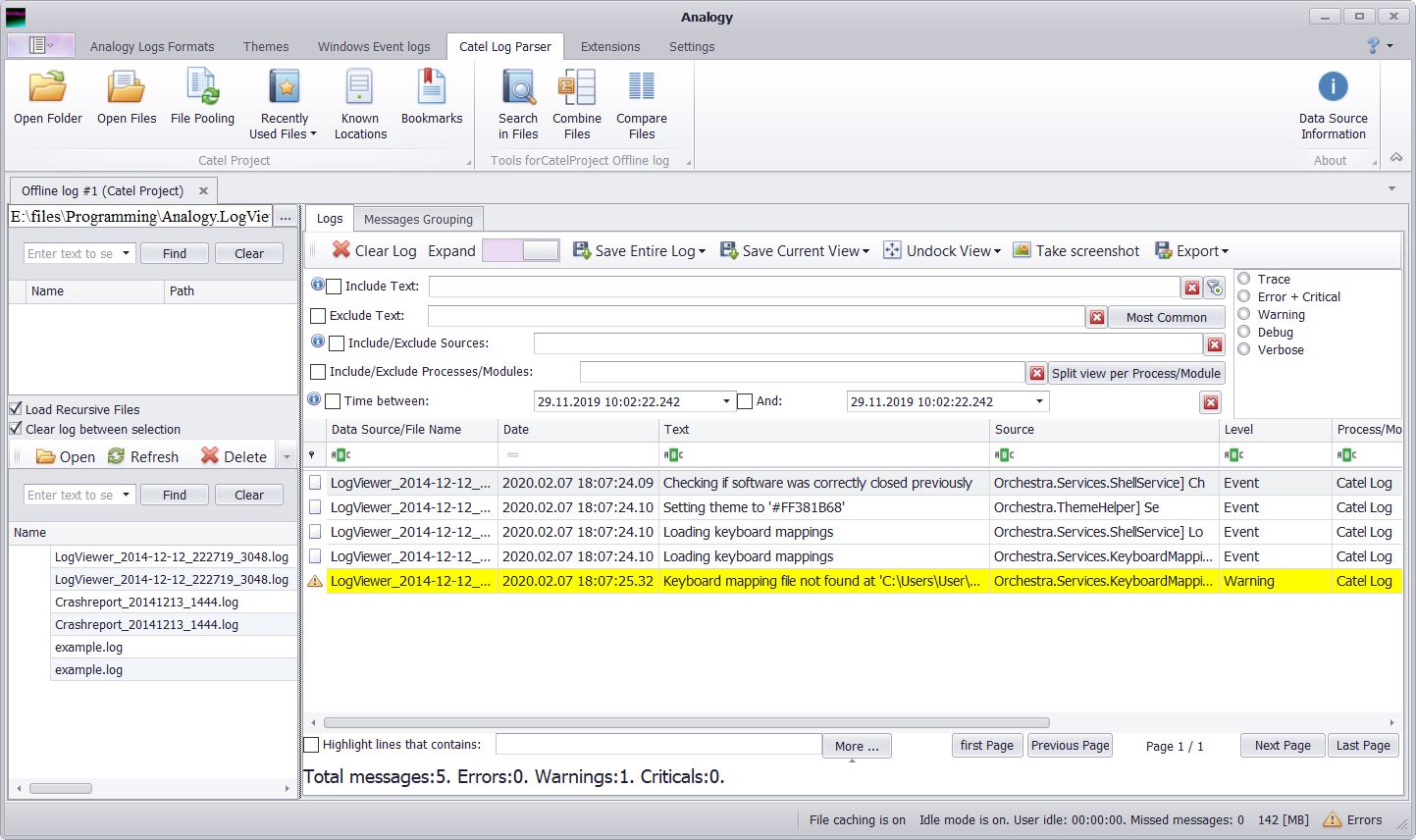Click the help question mark icon

[x=1373, y=46]
